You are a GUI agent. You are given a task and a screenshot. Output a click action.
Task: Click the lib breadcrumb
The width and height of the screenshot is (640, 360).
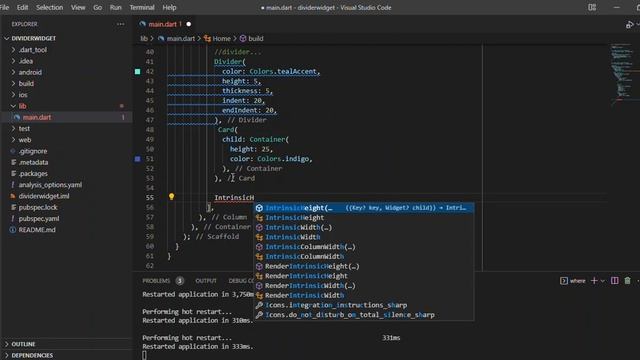point(144,38)
